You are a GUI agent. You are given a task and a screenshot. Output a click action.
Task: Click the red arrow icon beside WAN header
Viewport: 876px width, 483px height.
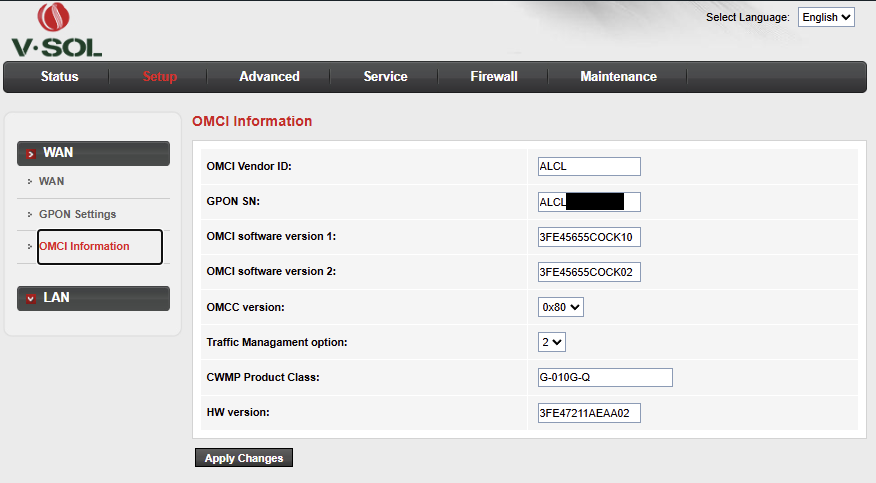tap(31, 154)
